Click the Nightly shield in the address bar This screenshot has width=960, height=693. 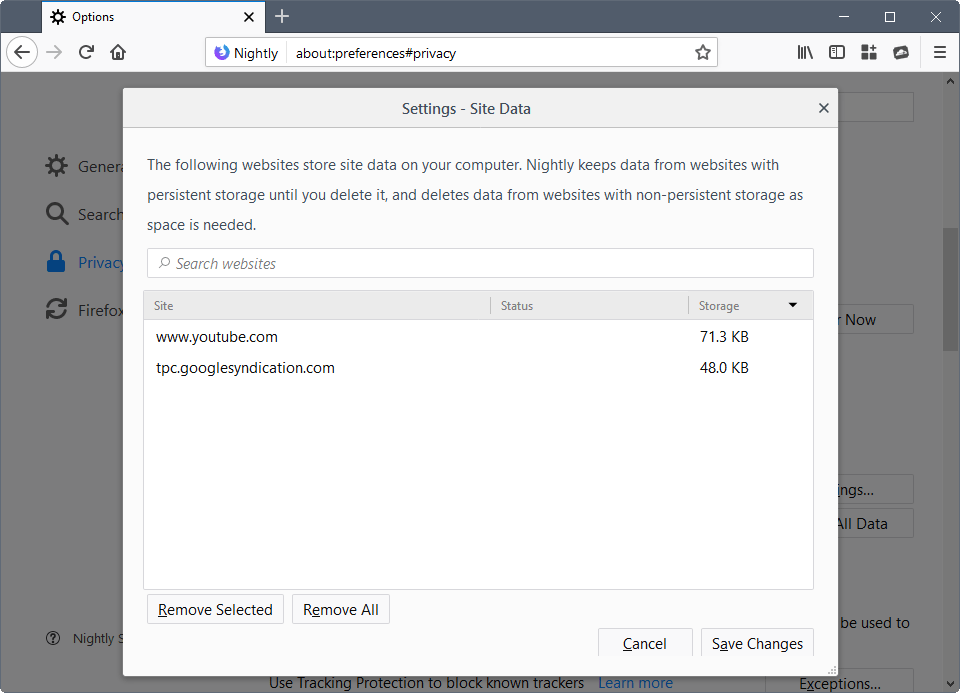pyautogui.click(x=221, y=52)
